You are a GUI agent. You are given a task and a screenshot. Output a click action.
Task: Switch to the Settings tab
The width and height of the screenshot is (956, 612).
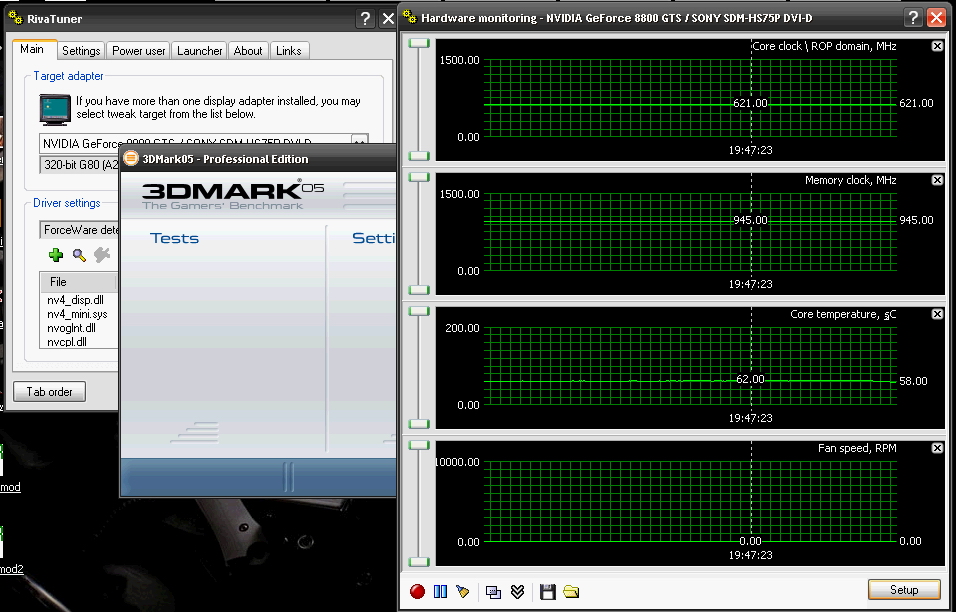click(x=81, y=51)
